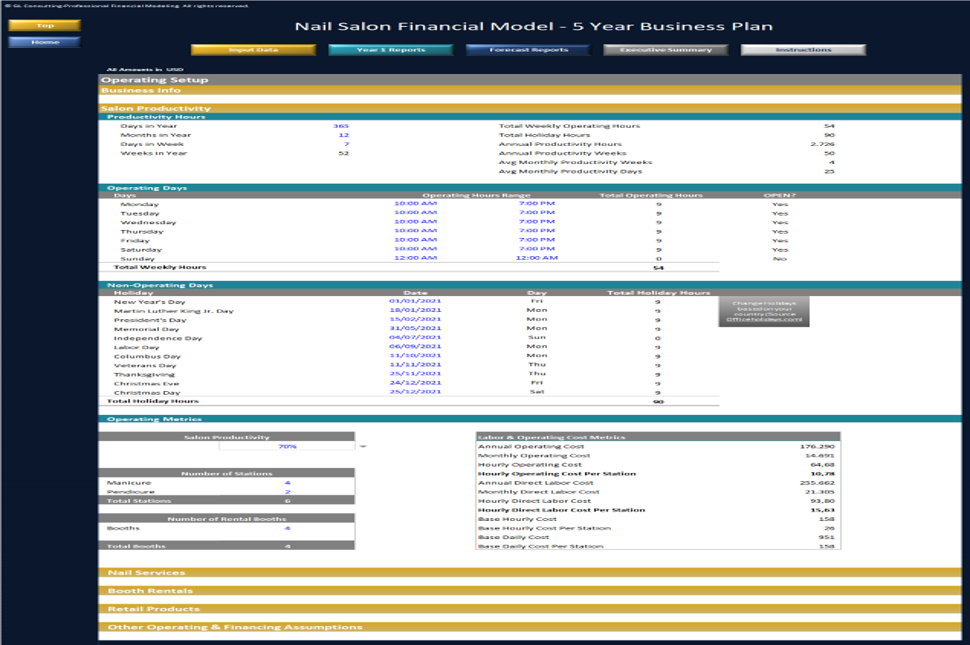Click the Operating Days teal header

tap(530, 188)
